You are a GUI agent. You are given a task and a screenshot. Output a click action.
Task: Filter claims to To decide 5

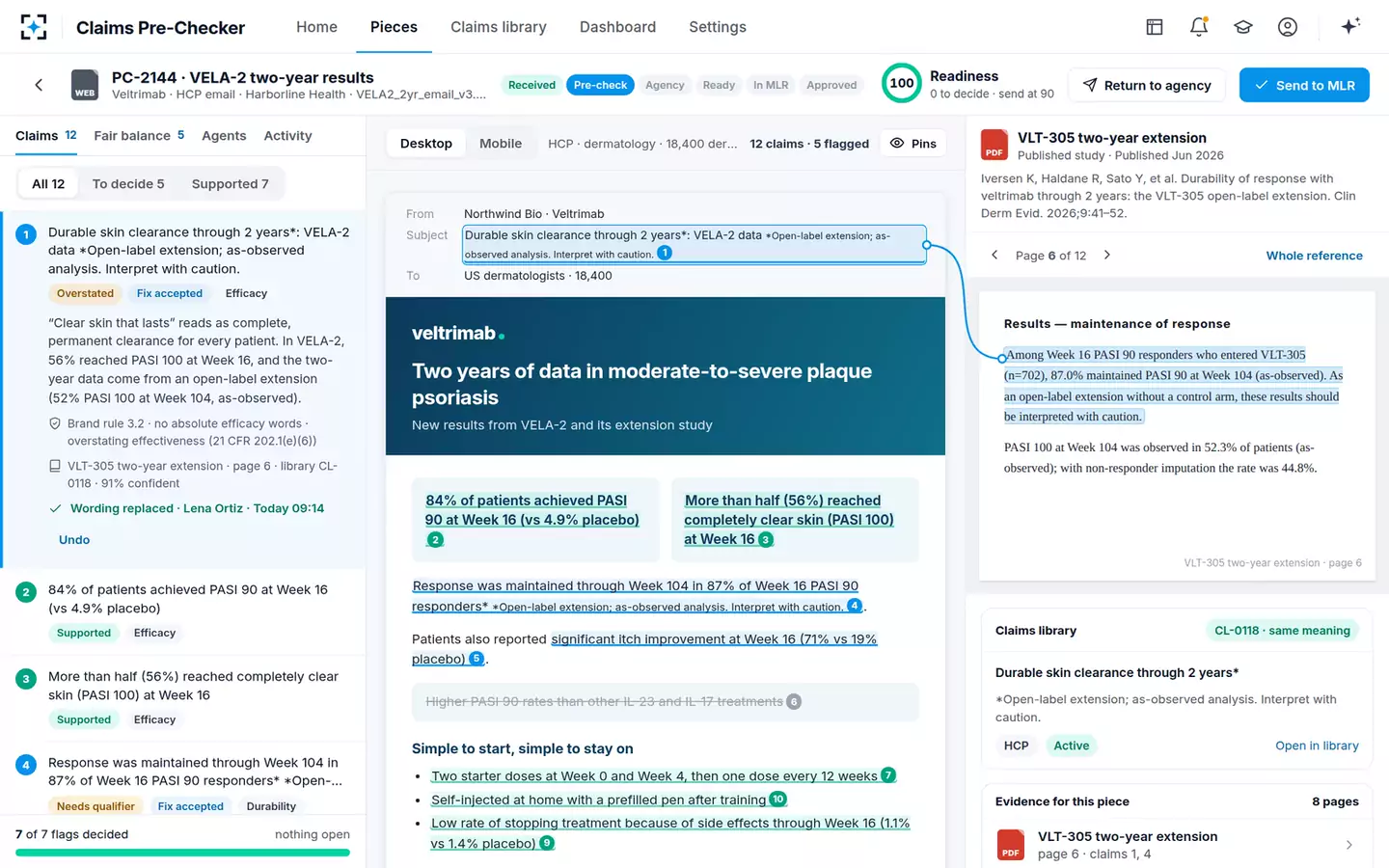point(128,183)
